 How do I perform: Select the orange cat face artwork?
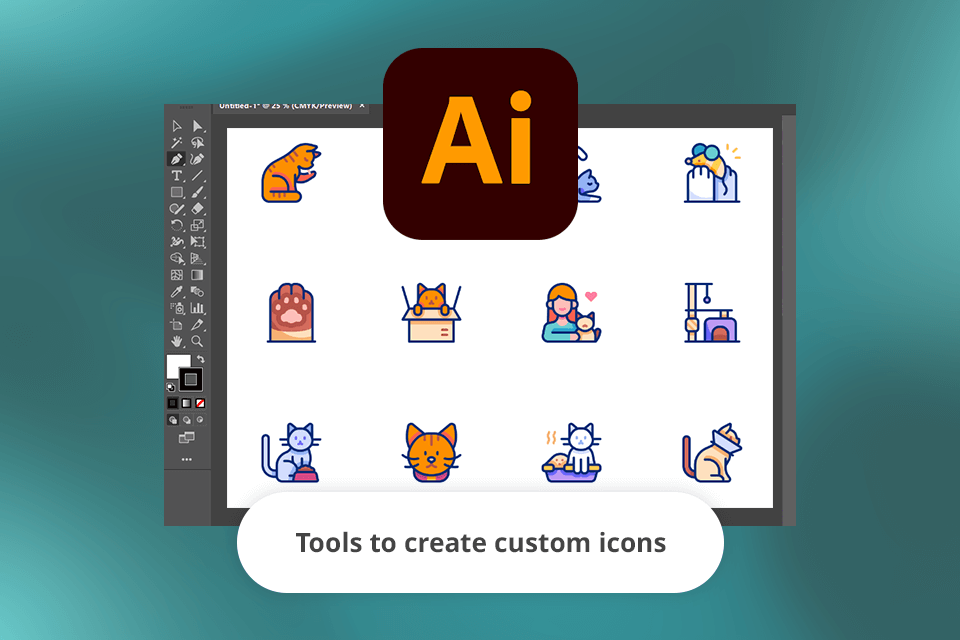431,452
